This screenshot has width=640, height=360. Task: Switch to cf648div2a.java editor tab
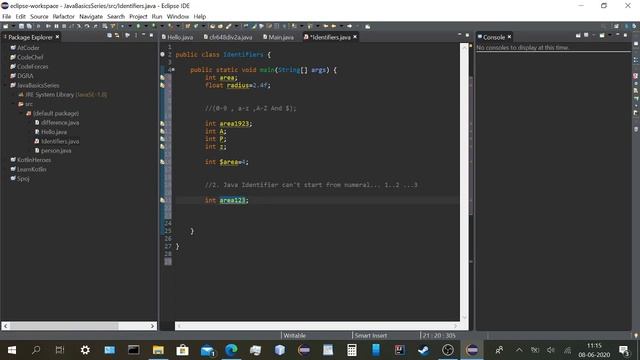(x=228, y=37)
